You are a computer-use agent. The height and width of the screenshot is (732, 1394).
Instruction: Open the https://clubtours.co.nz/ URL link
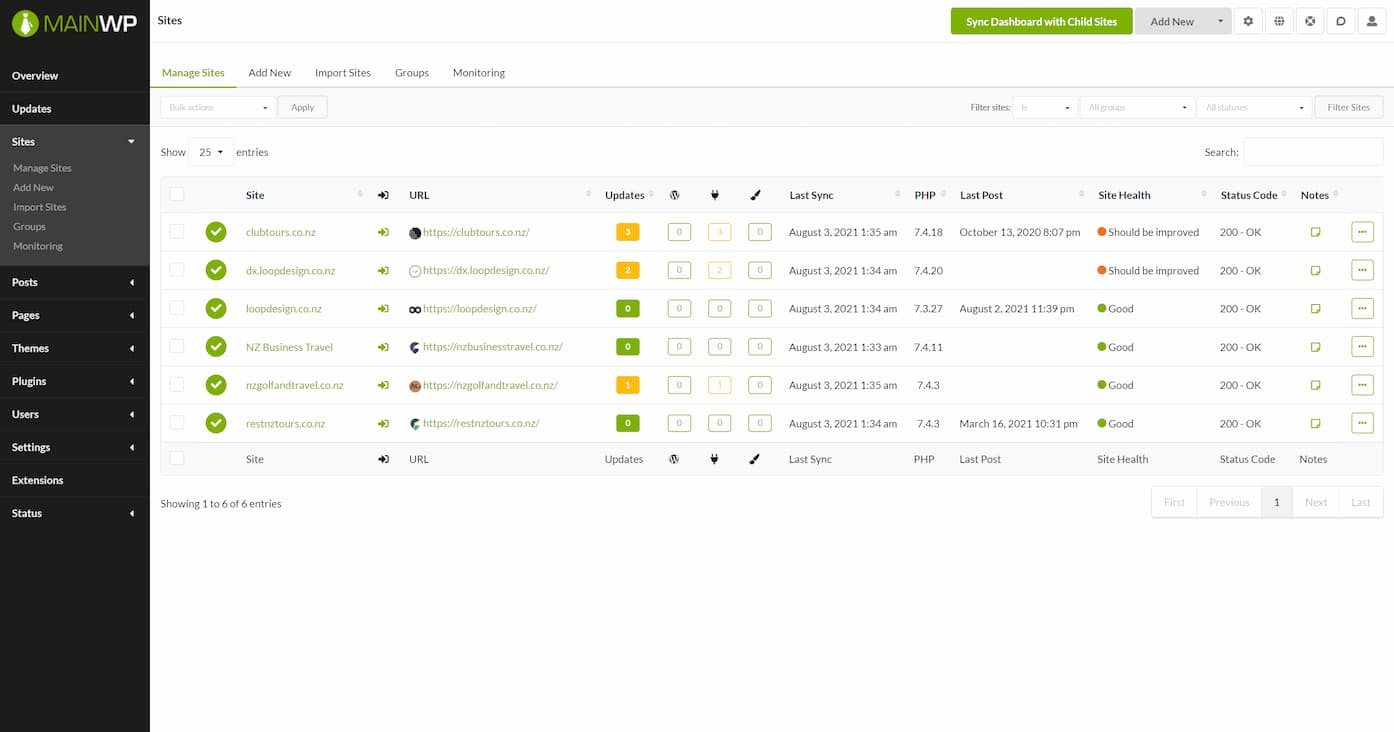[476, 232]
